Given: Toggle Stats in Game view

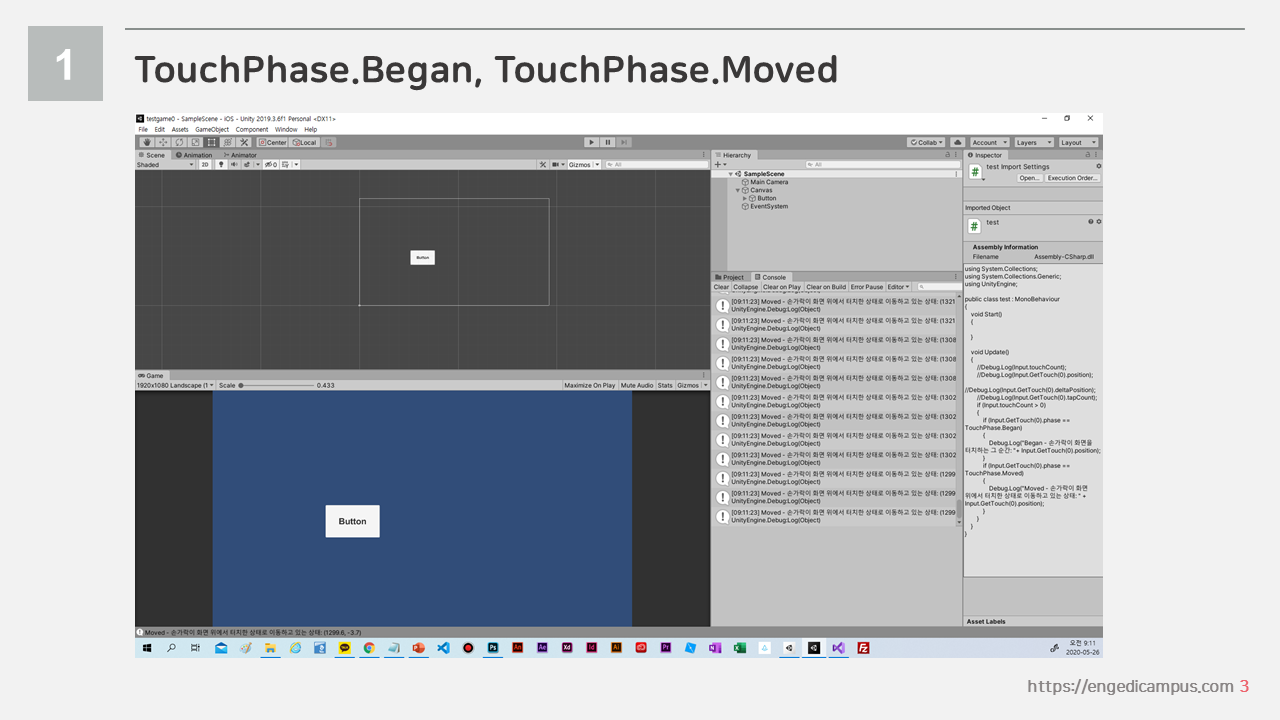Looking at the screenshot, I should (665, 385).
